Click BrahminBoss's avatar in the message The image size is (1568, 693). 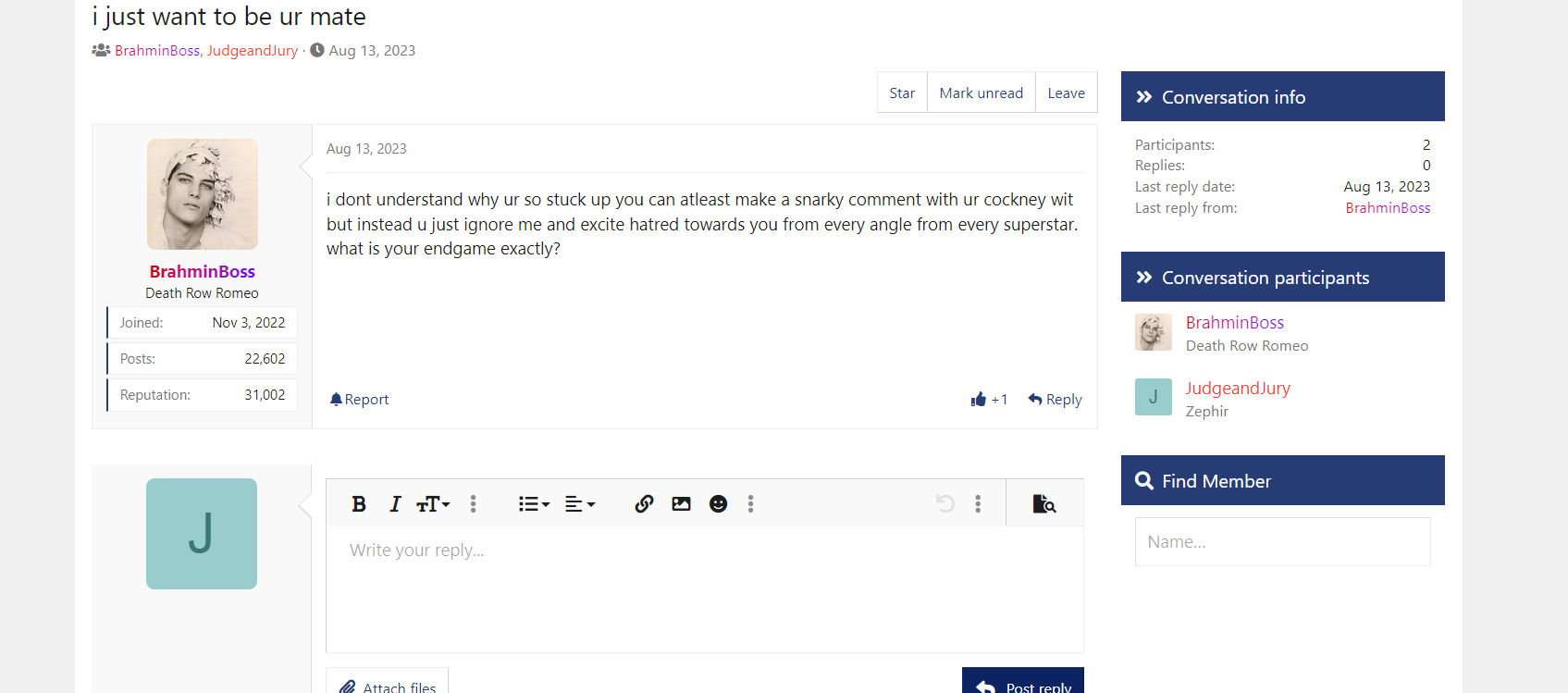[203, 194]
